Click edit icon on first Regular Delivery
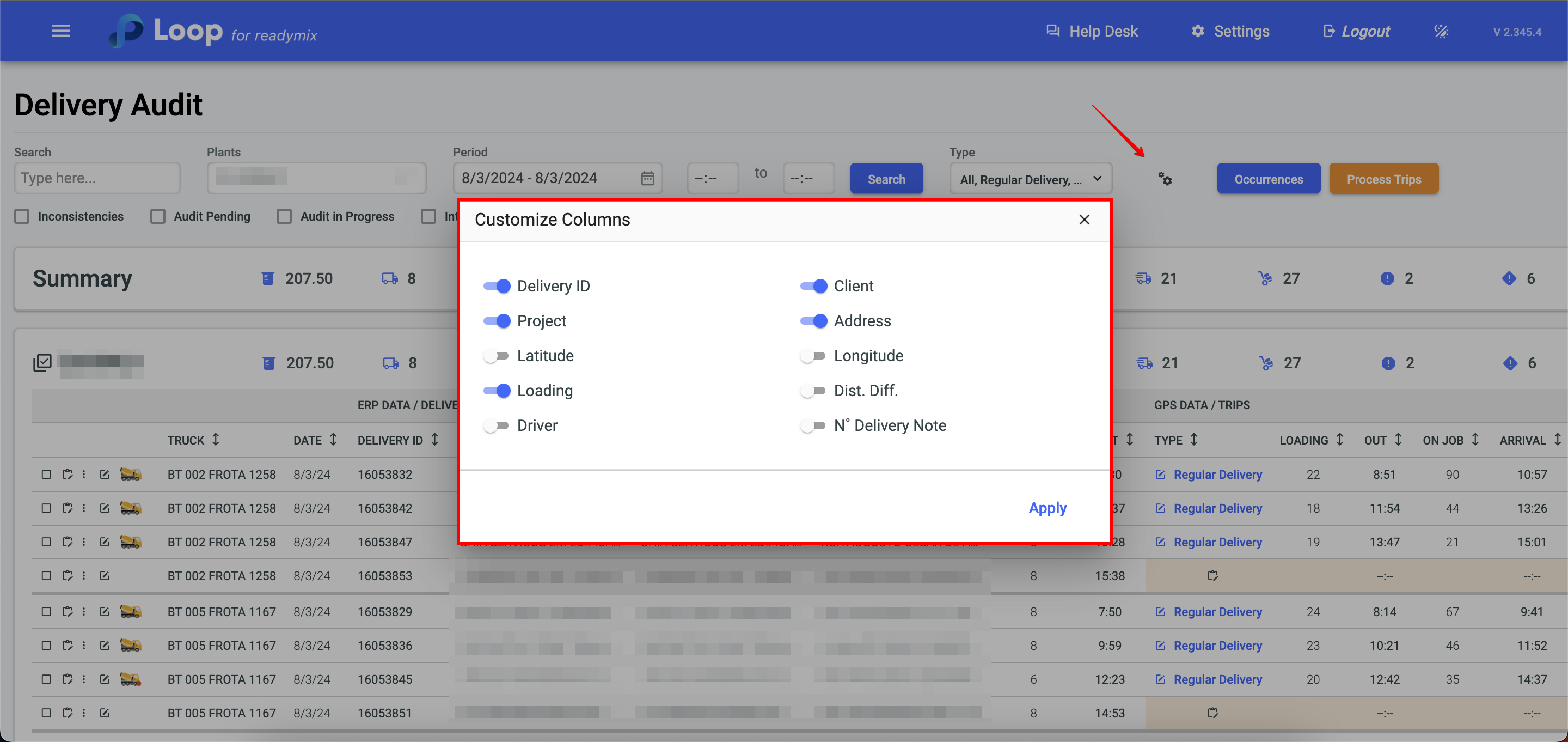Viewport: 1568px width, 742px height. pos(1160,475)
